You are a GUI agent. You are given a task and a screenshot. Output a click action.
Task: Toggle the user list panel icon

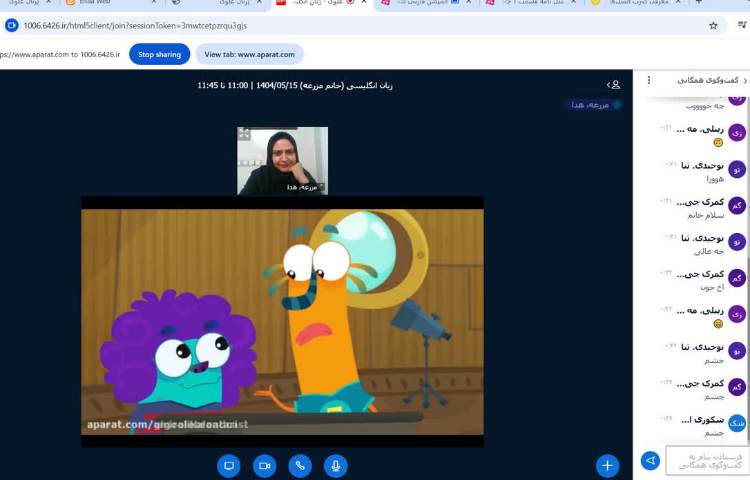(614, 85)
